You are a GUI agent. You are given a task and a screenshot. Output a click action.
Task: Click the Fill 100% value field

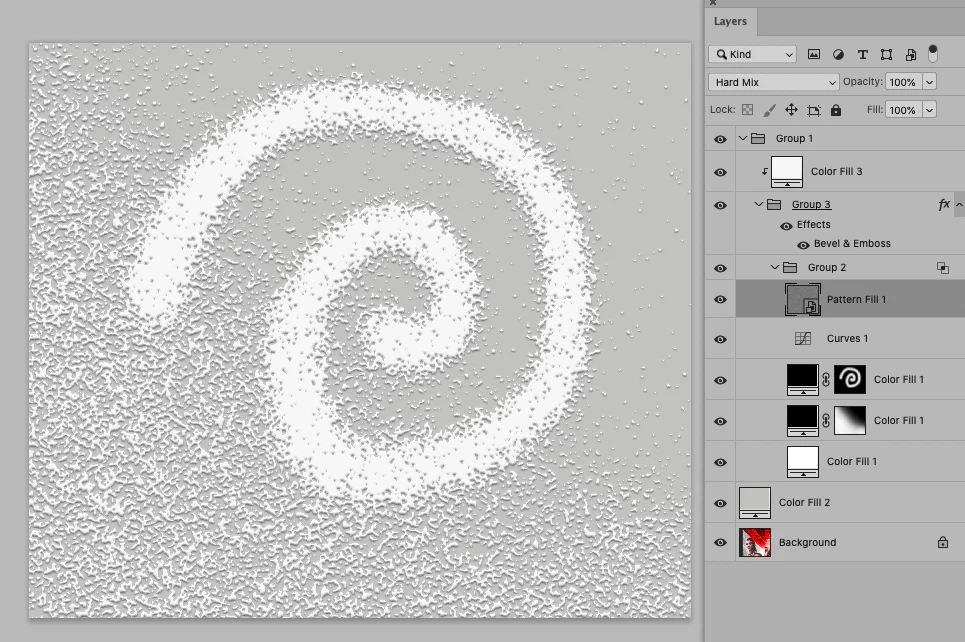[x=903, y=110]
